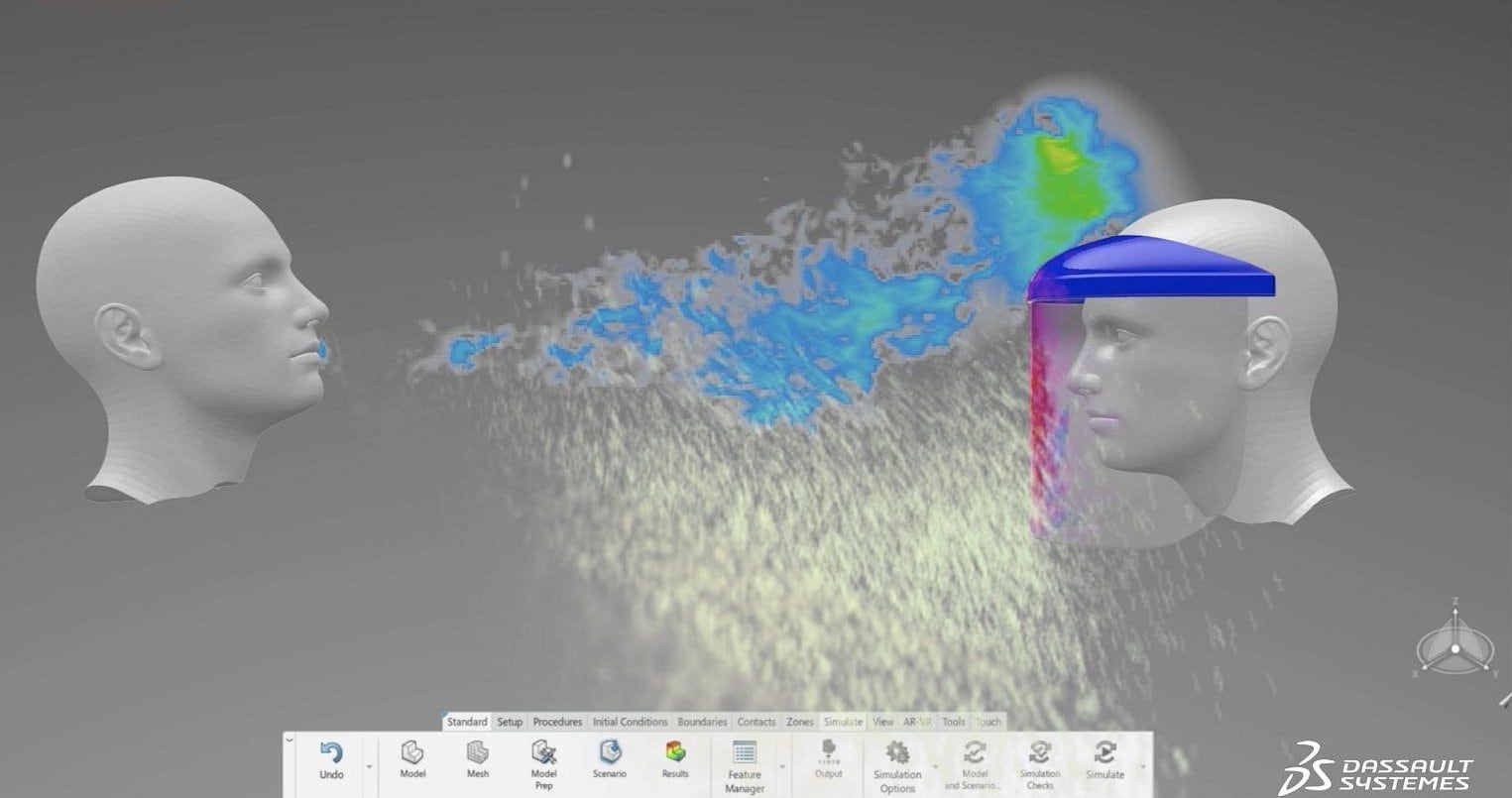Expand the Simulate dropdown arrow
The image size is (1512, 798).
tap(1142, 765)
